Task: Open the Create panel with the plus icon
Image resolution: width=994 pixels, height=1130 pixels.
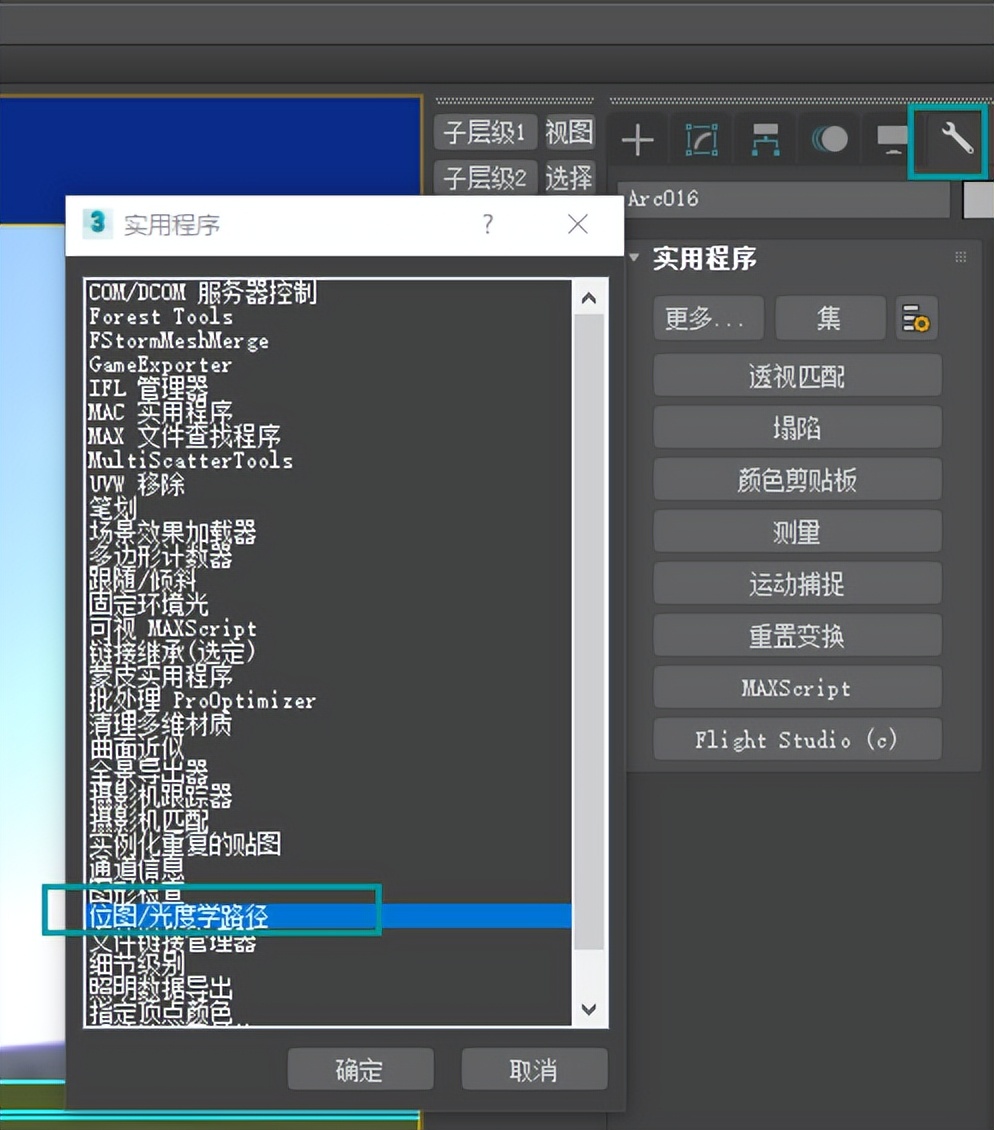Action: click(637, 140)
